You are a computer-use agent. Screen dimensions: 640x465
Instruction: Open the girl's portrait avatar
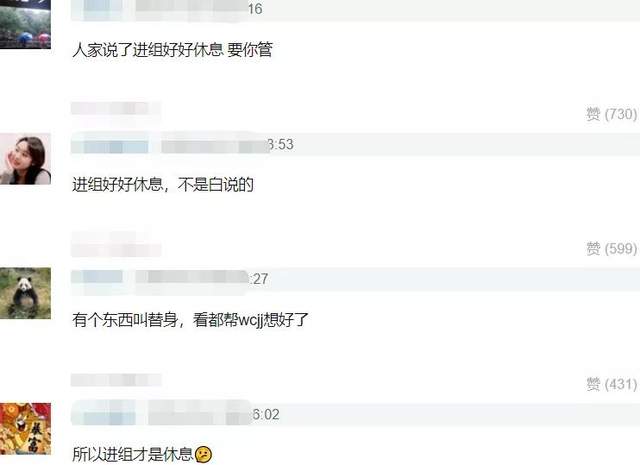[x=25, y=159]
